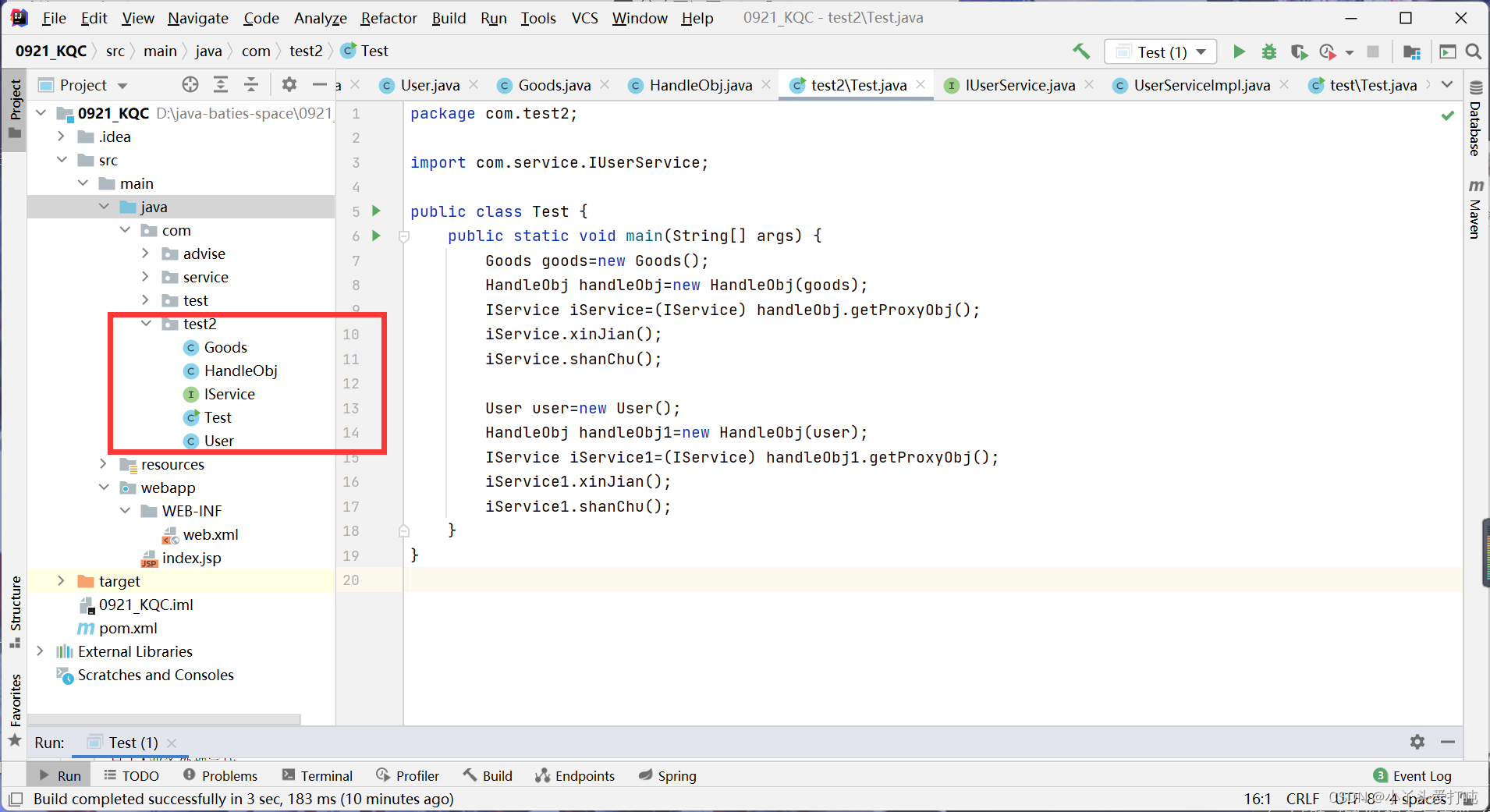
Task: Open the Maven side panel
Action: pos(1476,209)
